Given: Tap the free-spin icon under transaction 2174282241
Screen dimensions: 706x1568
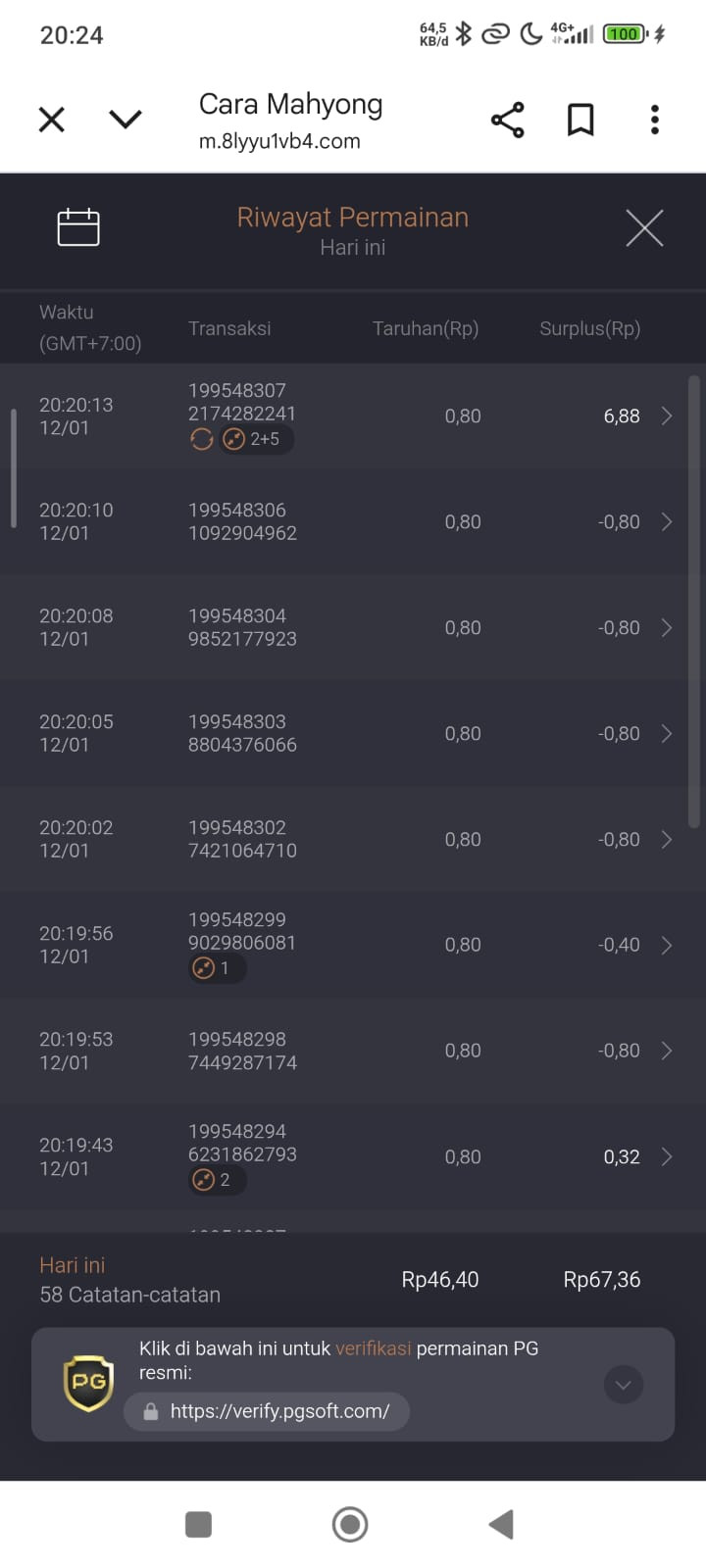Looking at the screenshot, I should pos(202,440).
